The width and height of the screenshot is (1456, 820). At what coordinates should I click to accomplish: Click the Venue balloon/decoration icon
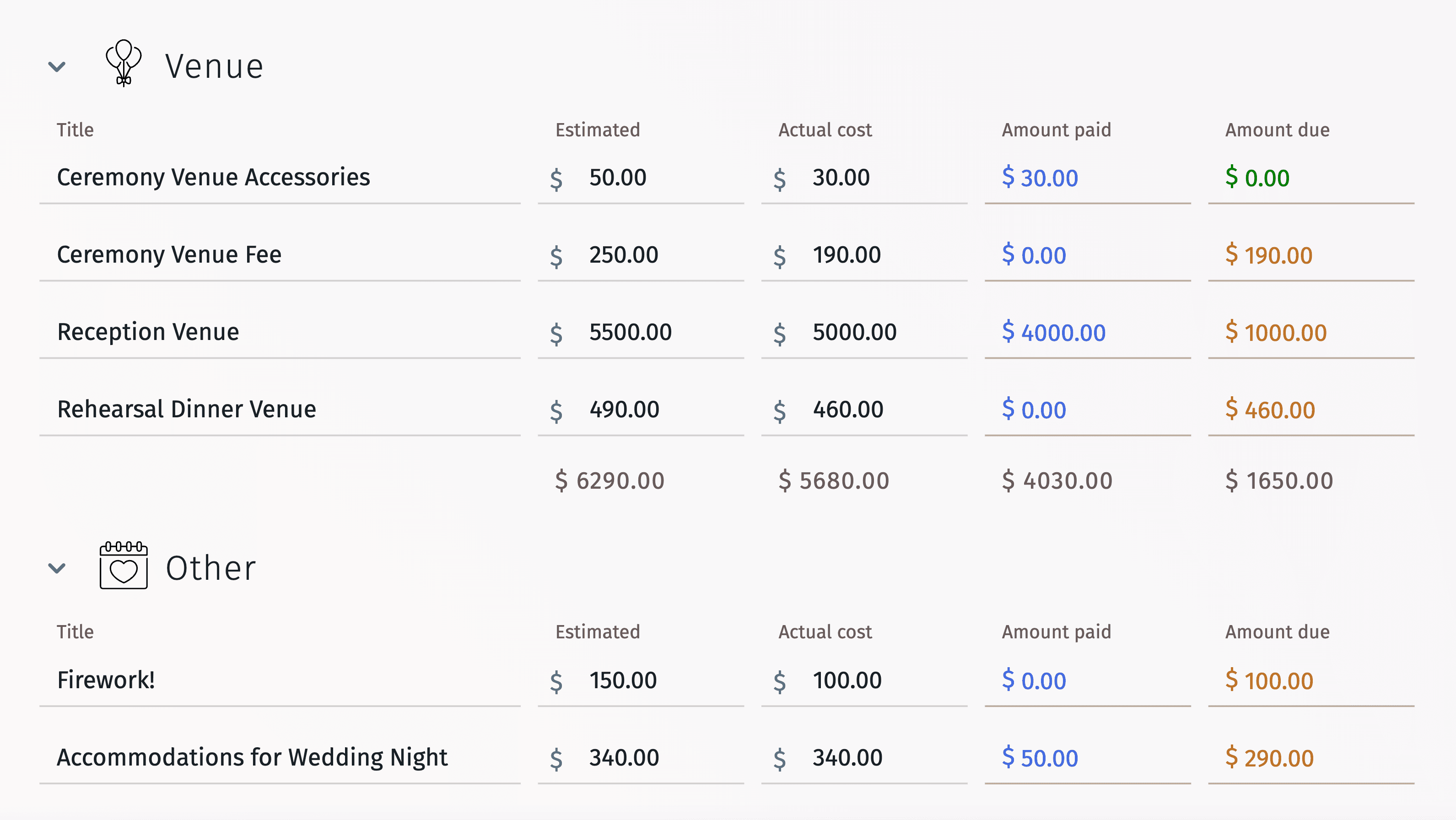click(x=122, y=64)
